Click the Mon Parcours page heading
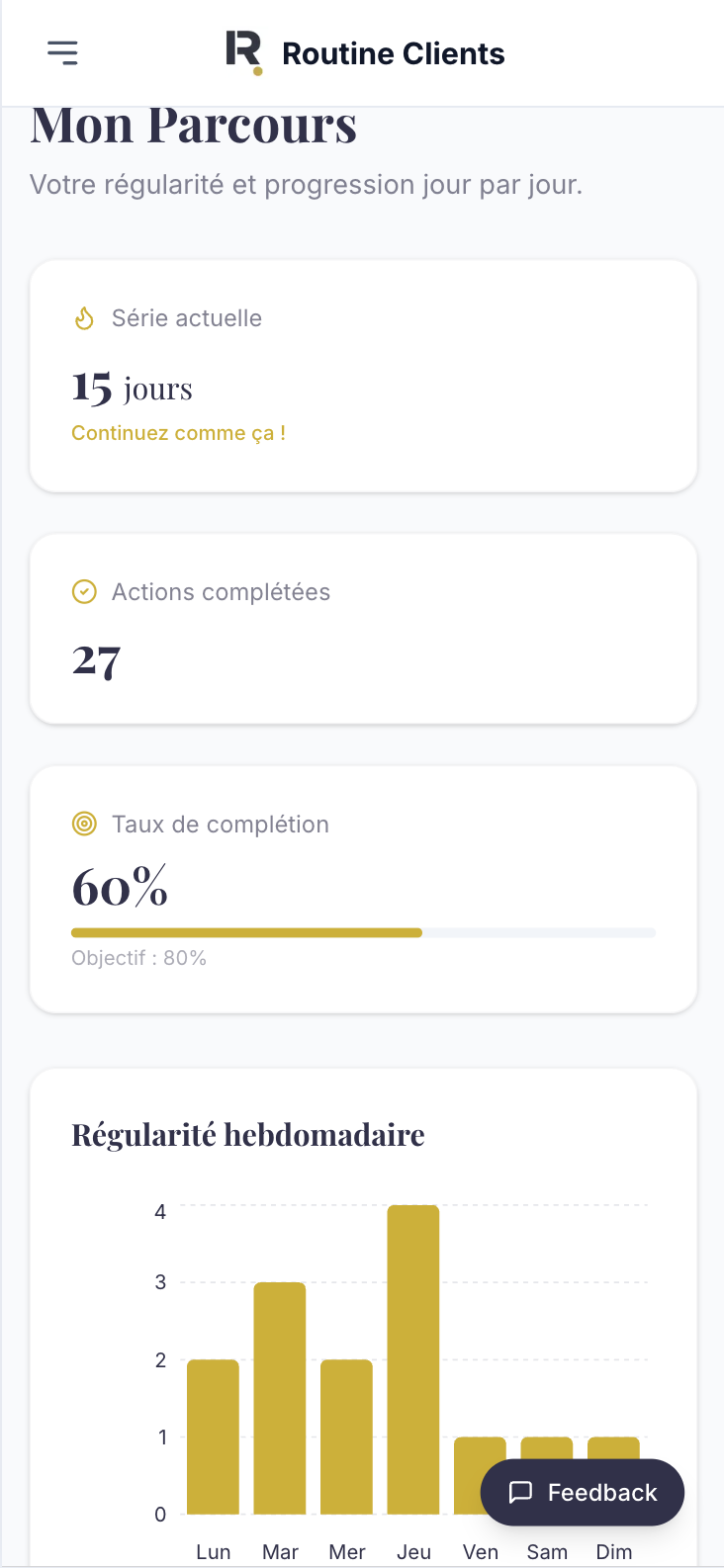 tap(194, 129)
